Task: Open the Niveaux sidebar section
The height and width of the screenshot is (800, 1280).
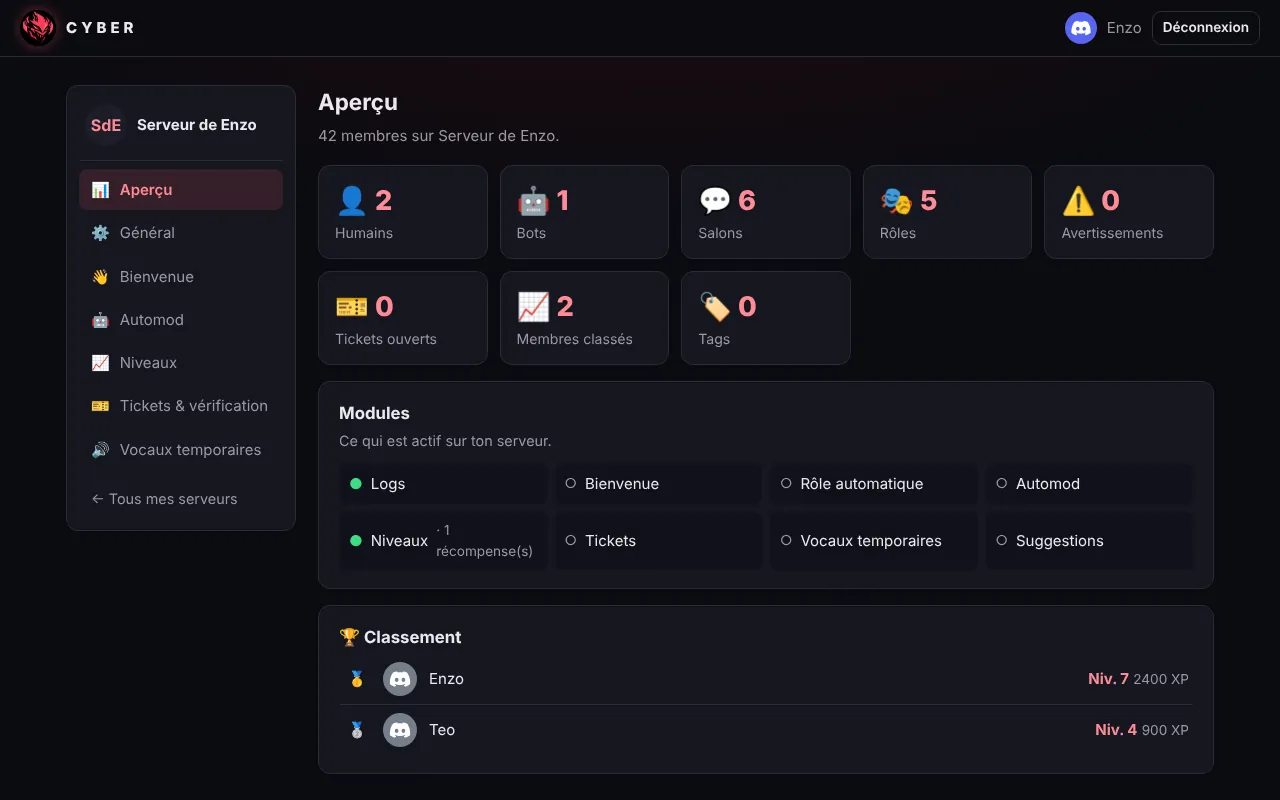Action: click(181, 363)
